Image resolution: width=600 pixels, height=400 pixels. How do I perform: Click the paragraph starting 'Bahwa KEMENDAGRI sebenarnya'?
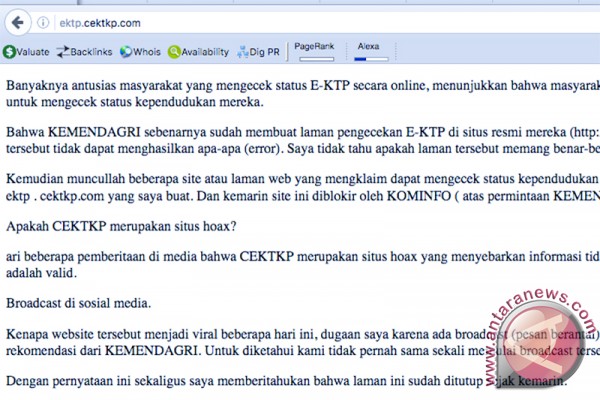pyautogui.click(x=303, y=140)
